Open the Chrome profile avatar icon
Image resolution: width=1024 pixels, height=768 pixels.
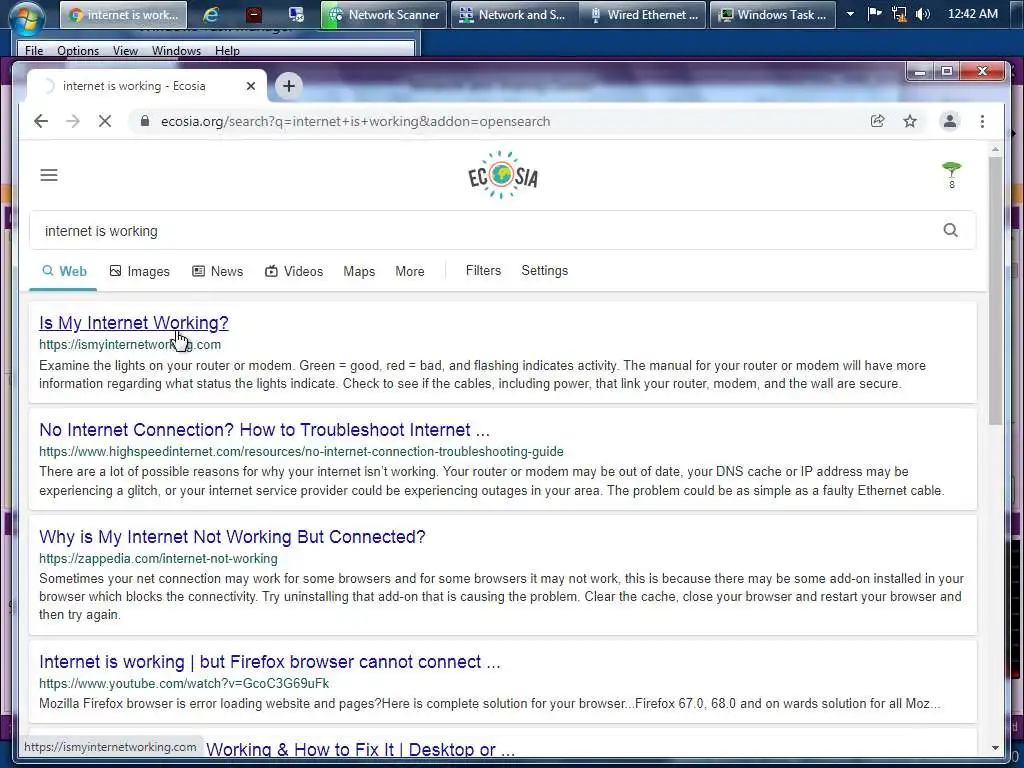coord(950,121)
